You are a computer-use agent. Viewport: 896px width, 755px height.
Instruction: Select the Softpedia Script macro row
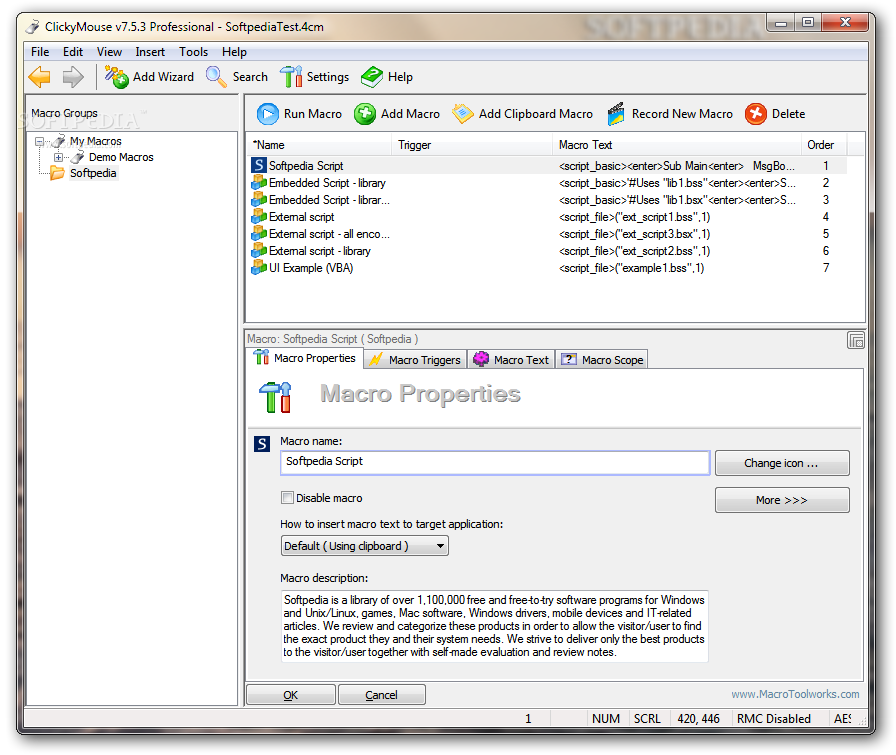[547, 165]
